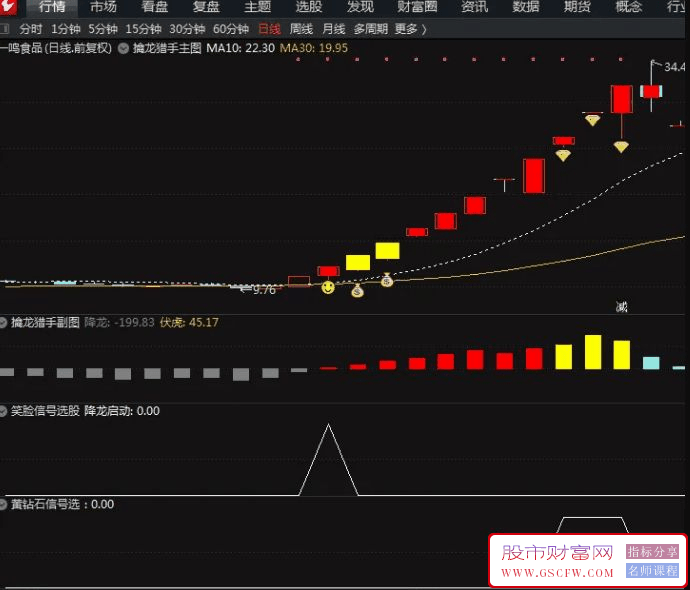Open the 资讯 tab
Viewport: 690px width, 590px height.
coord(474,7)
